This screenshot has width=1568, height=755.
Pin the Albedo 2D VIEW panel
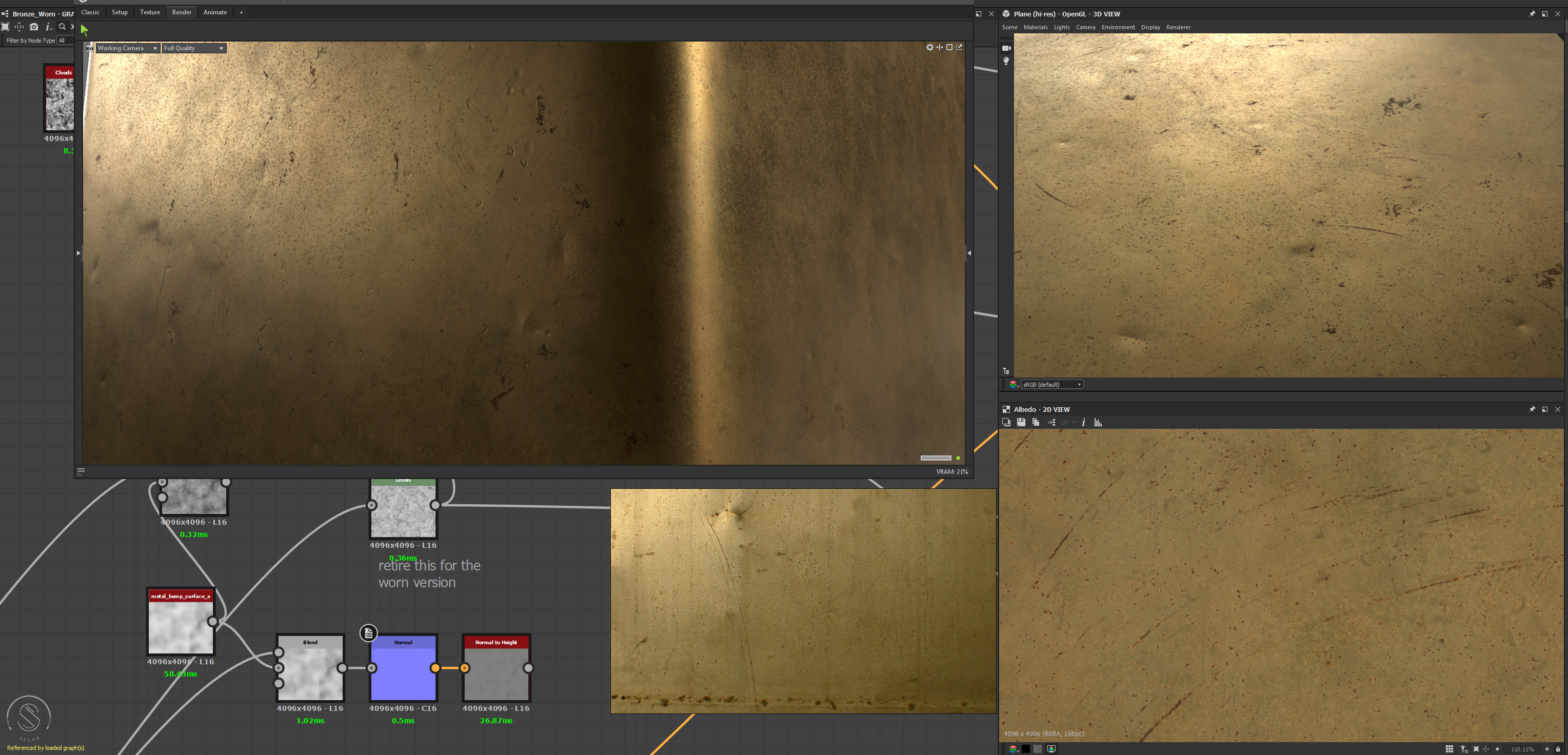click(1532, 409)
